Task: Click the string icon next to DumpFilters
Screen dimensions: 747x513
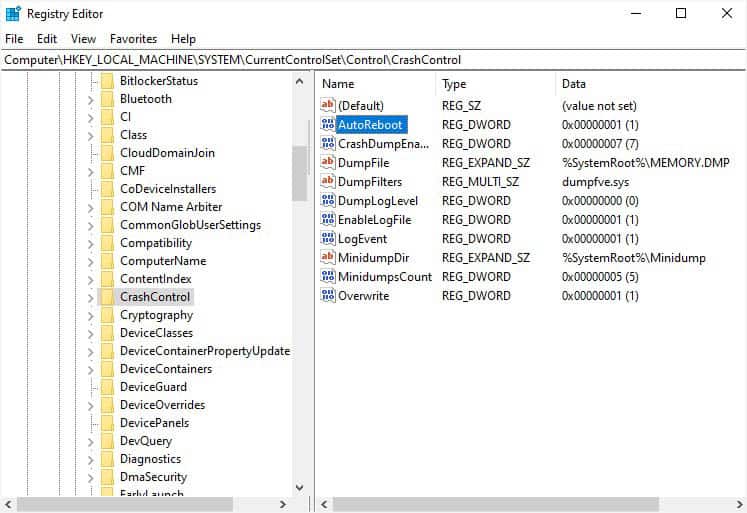Action: coord(328,181)
